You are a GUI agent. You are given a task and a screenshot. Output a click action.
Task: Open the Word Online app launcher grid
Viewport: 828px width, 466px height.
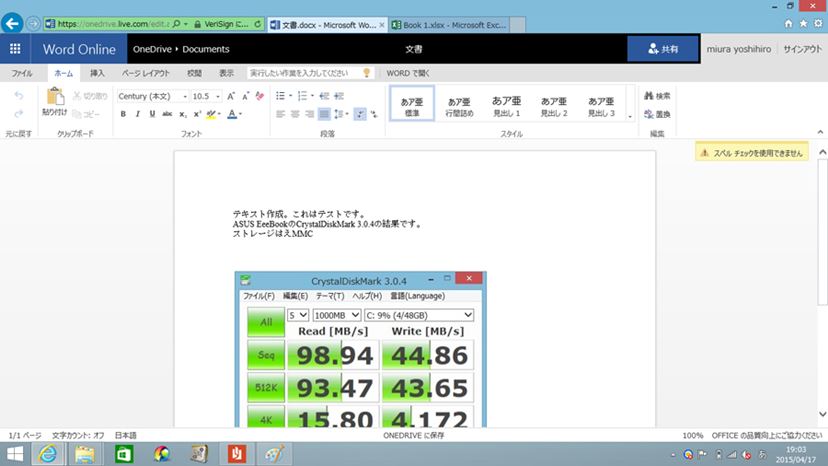tap(15, 49)
